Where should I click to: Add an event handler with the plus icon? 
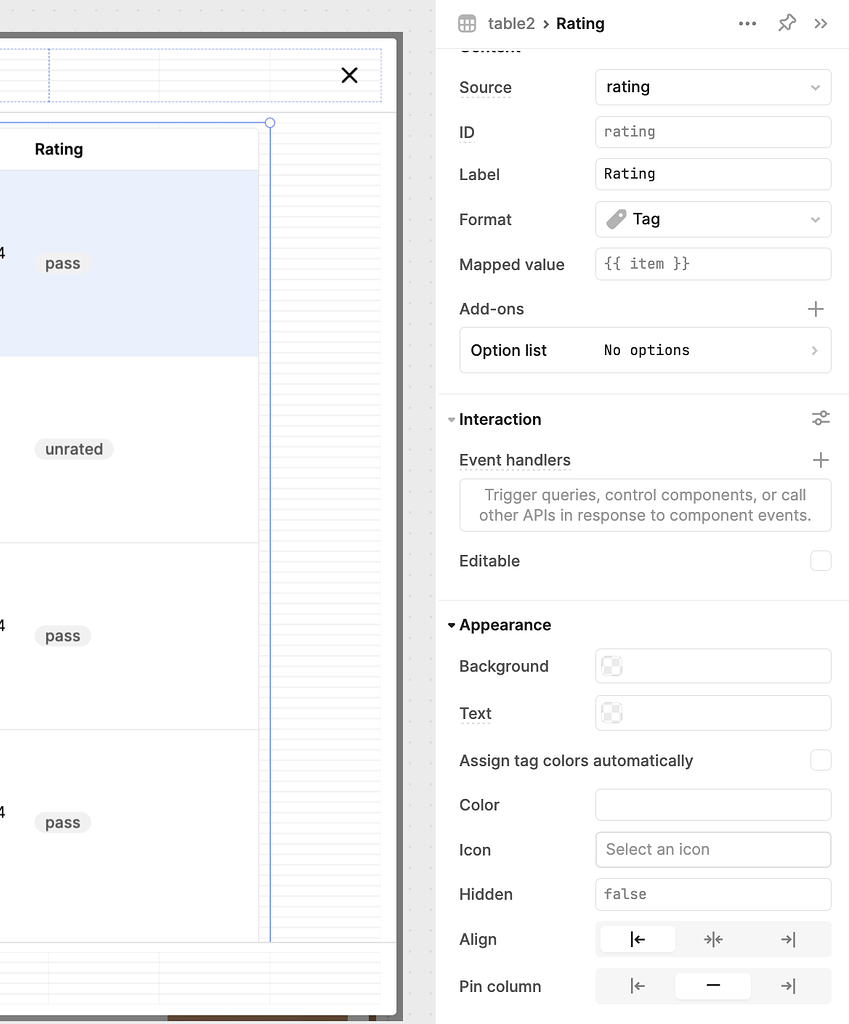click(821, 460)
